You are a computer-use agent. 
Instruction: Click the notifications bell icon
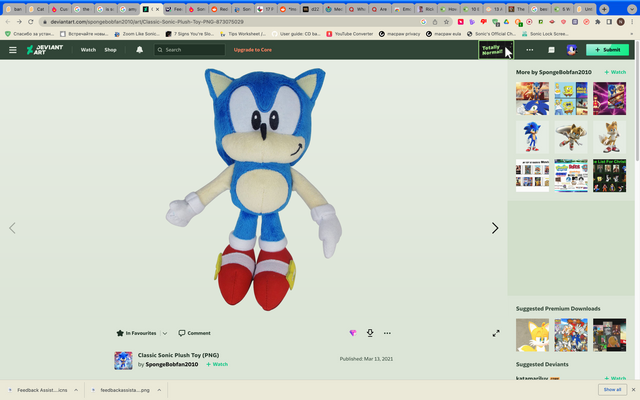point(139,49)
